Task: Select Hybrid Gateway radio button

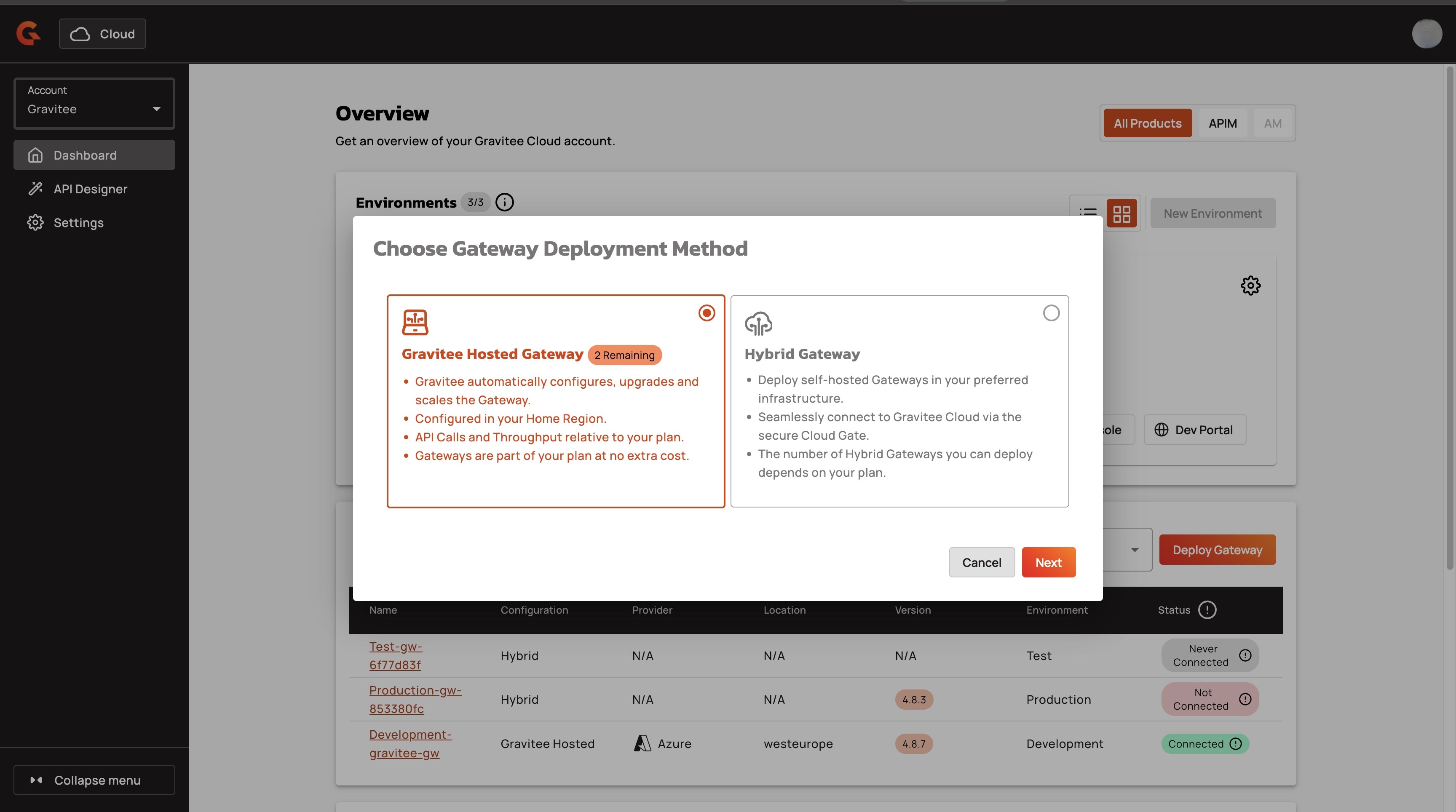Action: point(1051,313)
